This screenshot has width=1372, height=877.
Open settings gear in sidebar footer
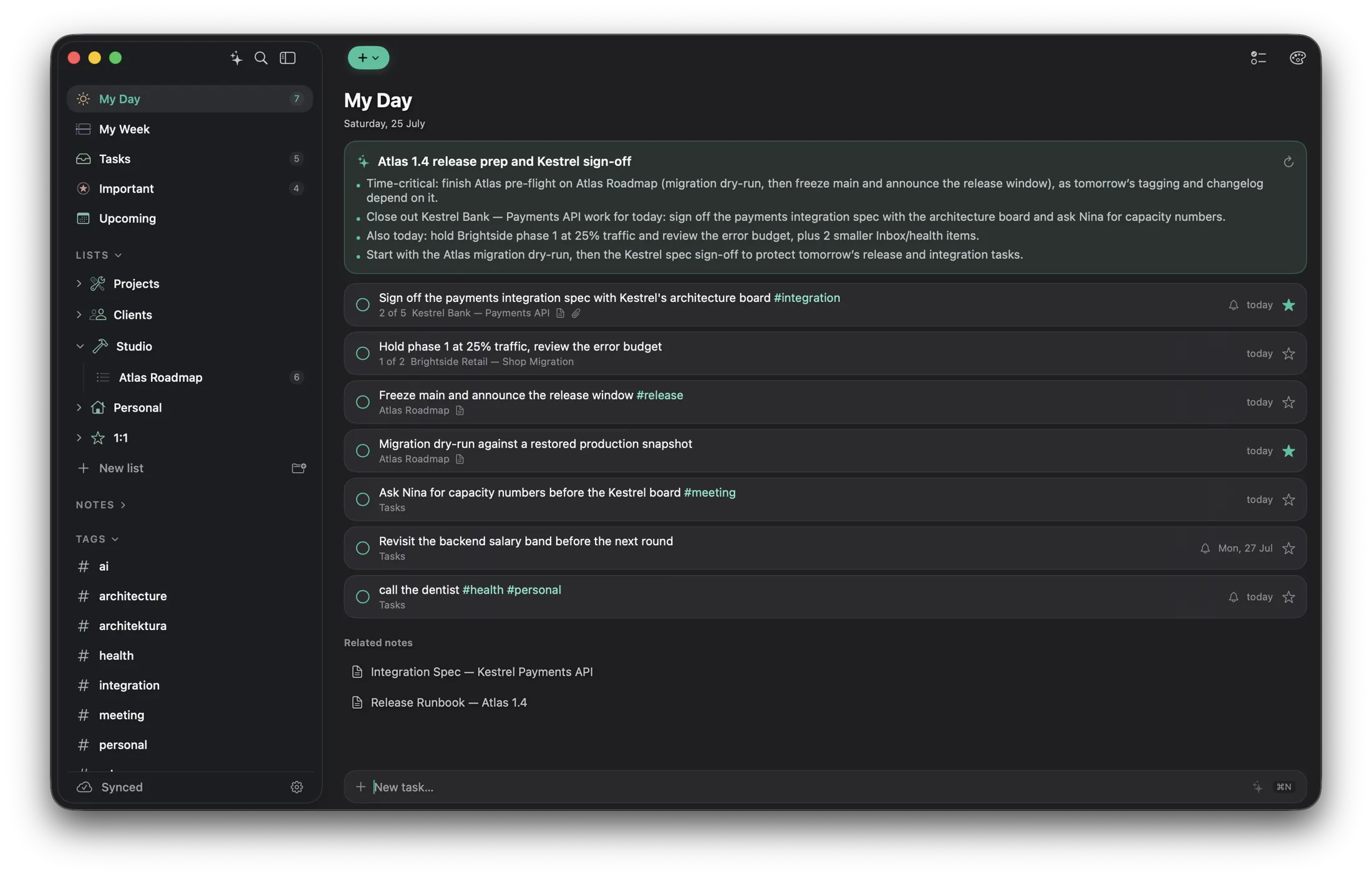click(297, 787)
